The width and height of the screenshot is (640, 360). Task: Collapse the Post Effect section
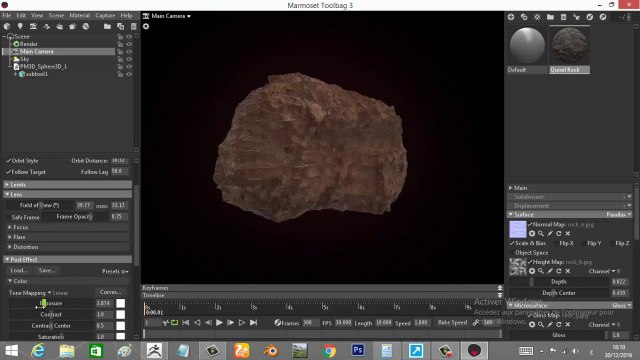pos(67,260)
